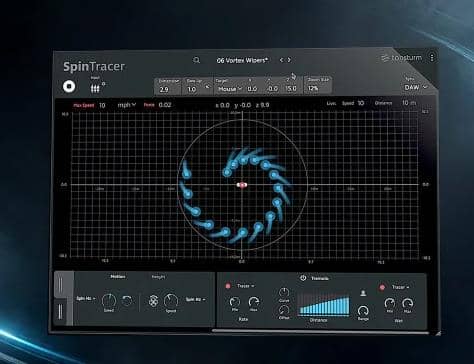Open the left Spin Hz dropdown
The image size is (474, 364).
86,298
